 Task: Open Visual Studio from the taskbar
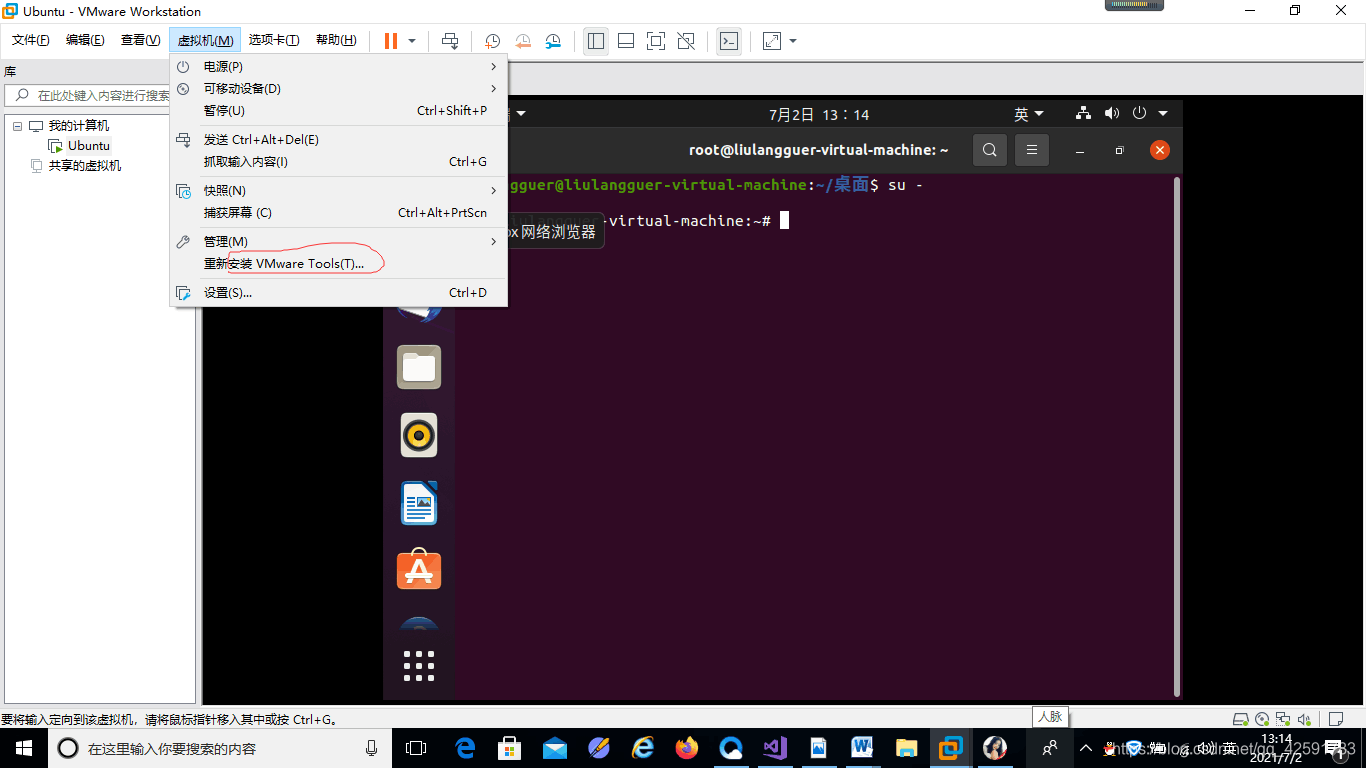point(773,748)
